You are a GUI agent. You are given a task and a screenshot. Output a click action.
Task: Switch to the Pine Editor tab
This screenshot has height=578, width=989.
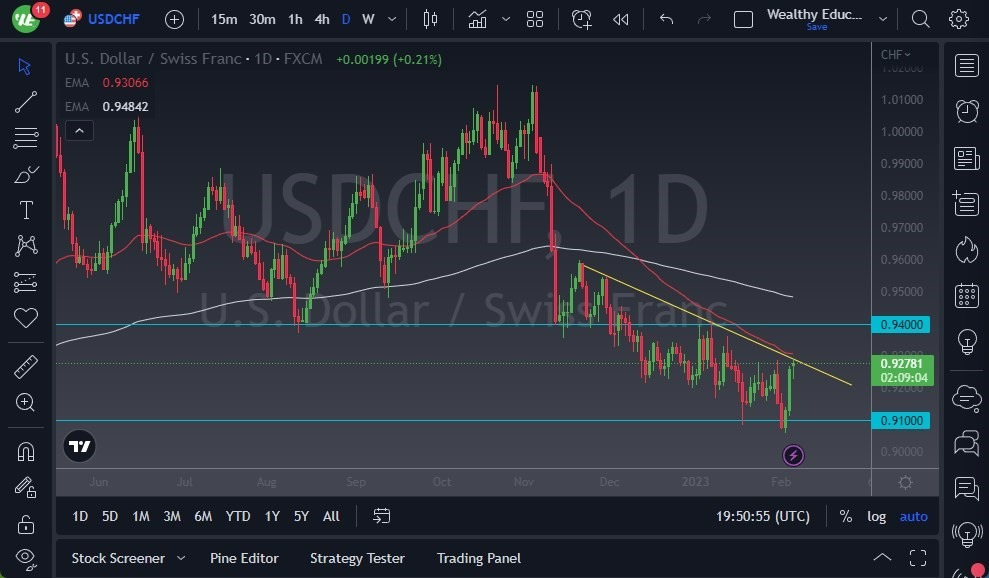244,558
